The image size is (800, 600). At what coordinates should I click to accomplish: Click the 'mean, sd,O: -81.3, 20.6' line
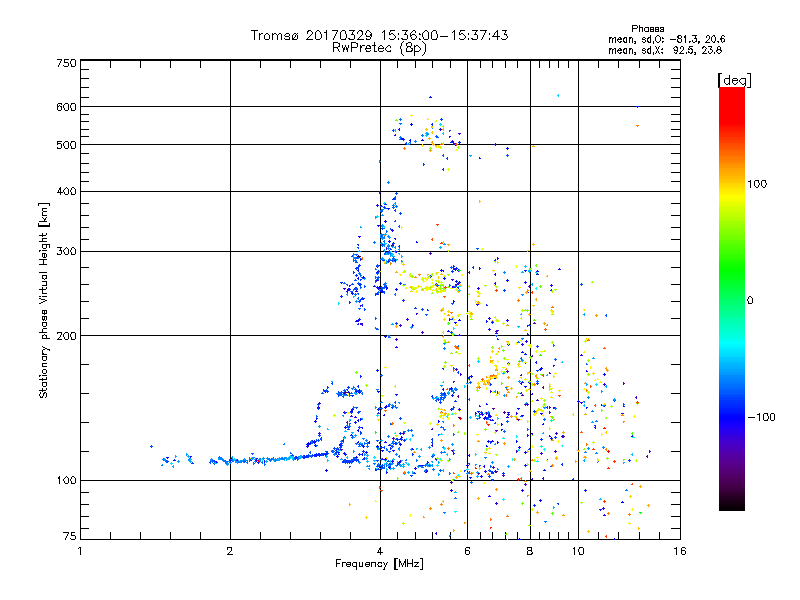pyautogui.click(x=666, y=40)
